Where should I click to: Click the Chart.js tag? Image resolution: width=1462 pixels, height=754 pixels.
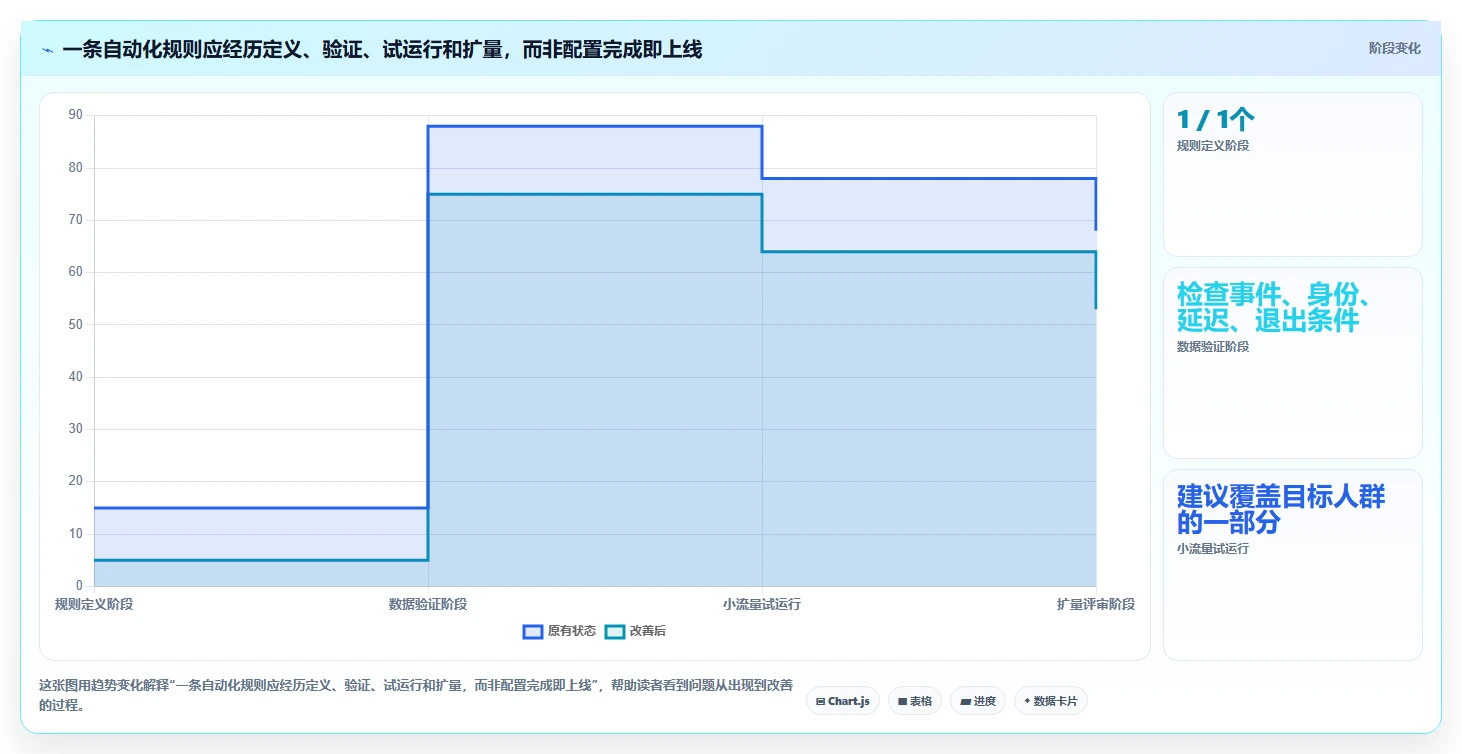click(x=843, y=701)
